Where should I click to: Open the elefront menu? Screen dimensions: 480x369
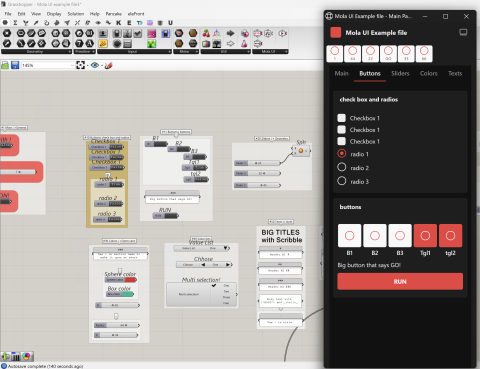(136, 14)
